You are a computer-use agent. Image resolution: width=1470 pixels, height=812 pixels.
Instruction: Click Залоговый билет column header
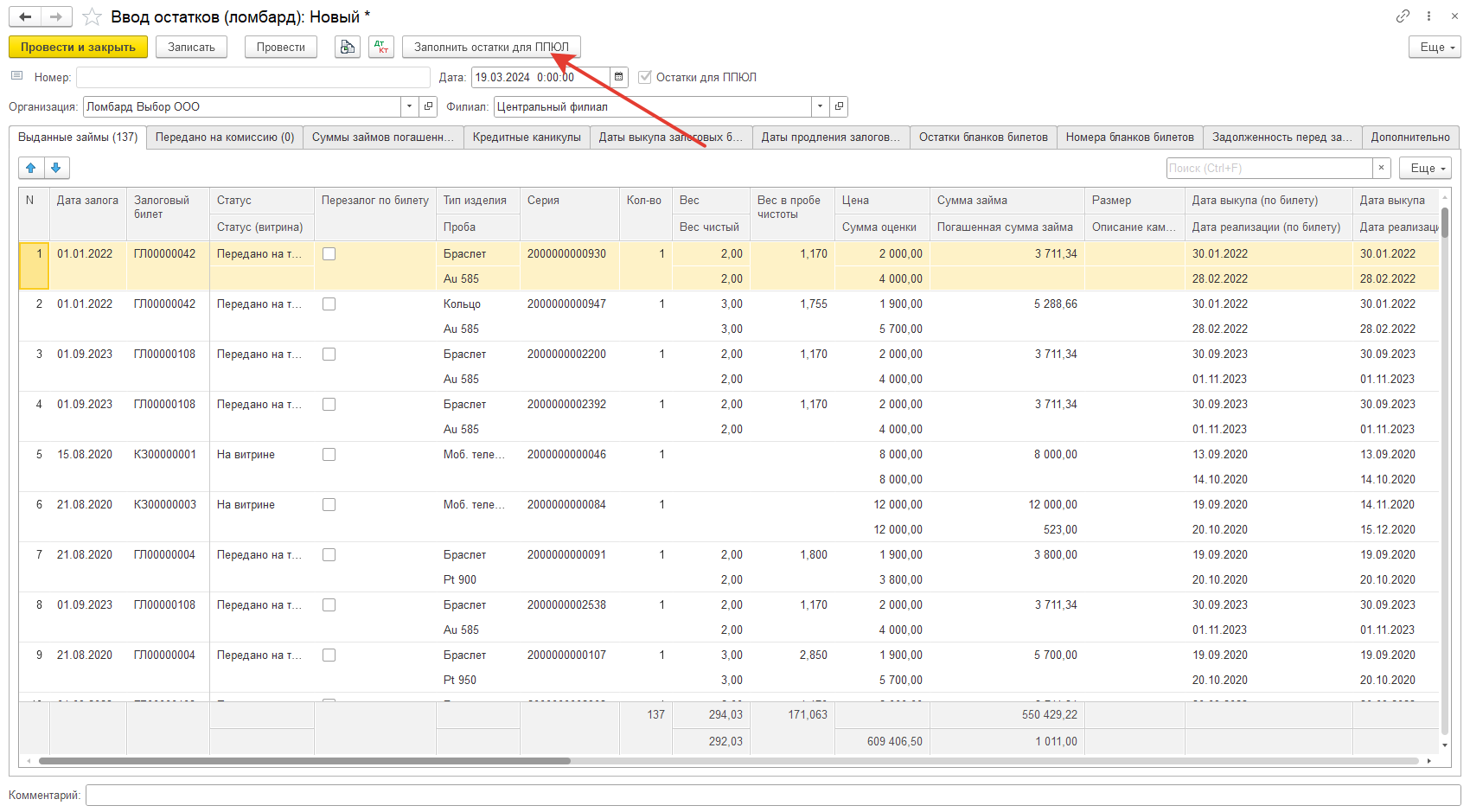168,214
